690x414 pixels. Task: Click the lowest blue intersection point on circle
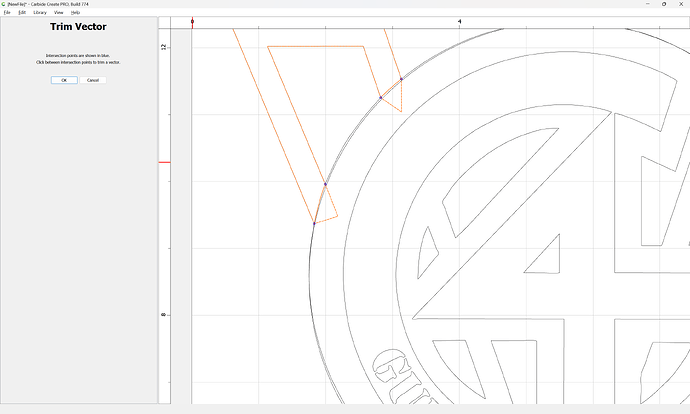(x=314, y=223)
